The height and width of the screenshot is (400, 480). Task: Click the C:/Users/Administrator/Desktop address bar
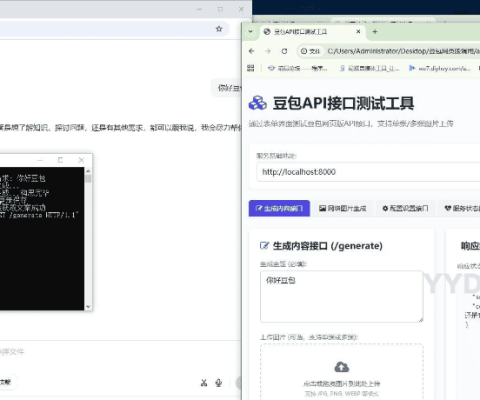[x=403, y=51]
